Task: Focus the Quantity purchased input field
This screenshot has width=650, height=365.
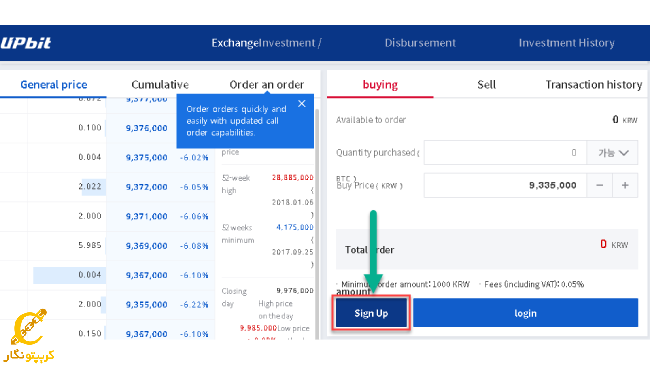Action: (505, 153)
